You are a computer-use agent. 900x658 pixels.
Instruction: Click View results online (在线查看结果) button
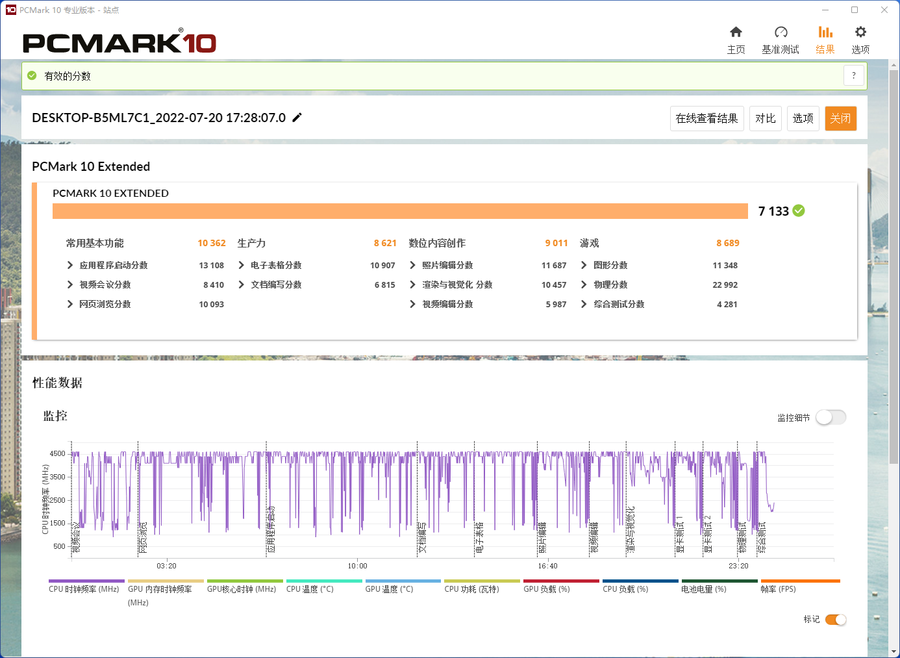pos(707,119)
